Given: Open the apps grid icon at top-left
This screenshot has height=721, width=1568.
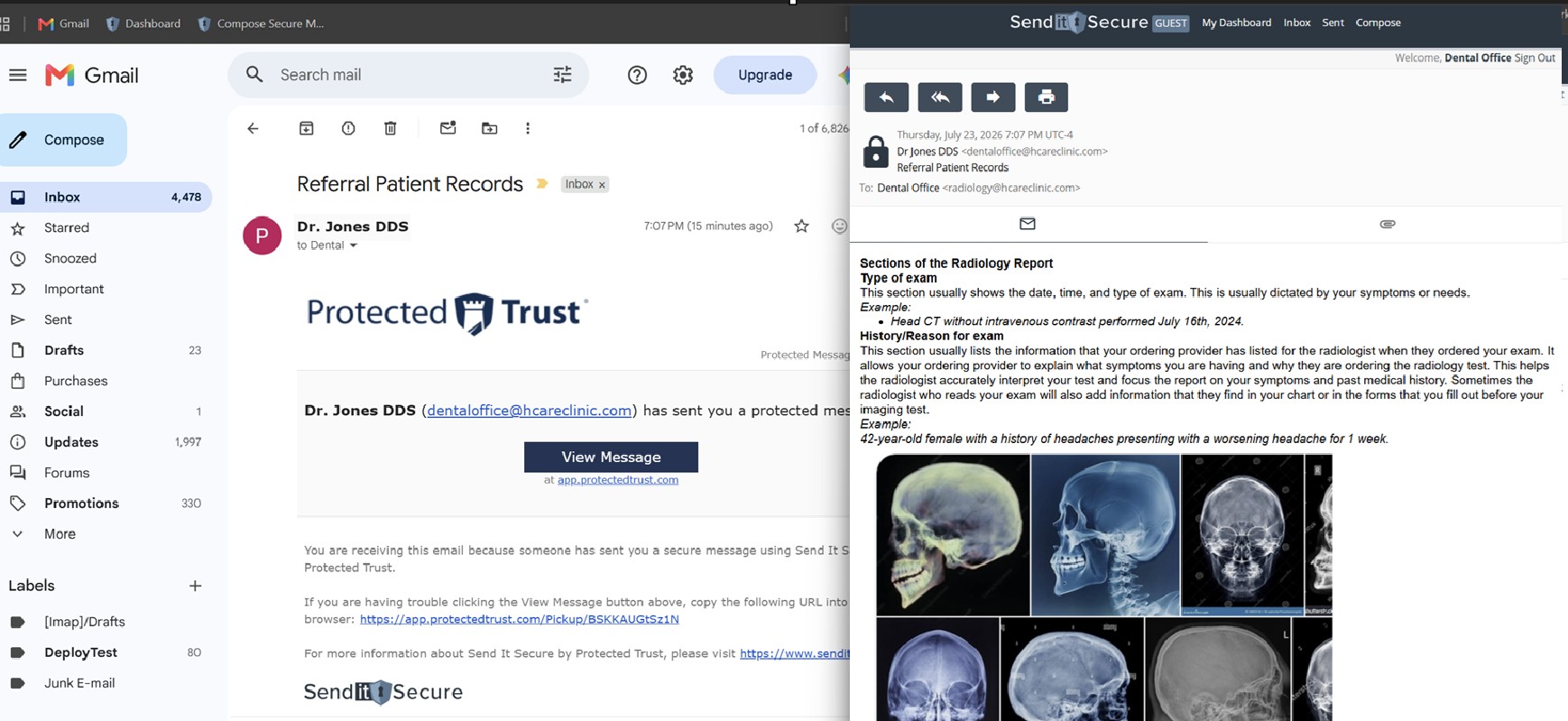Looking at the screenshot, I should (x=5, y=23).
